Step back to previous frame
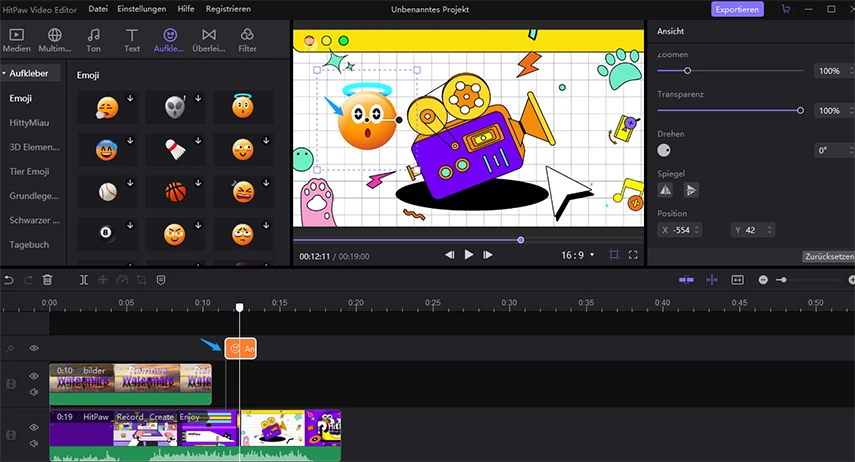The height and width of the screenshot is (462, 855). tap(449, 255)
